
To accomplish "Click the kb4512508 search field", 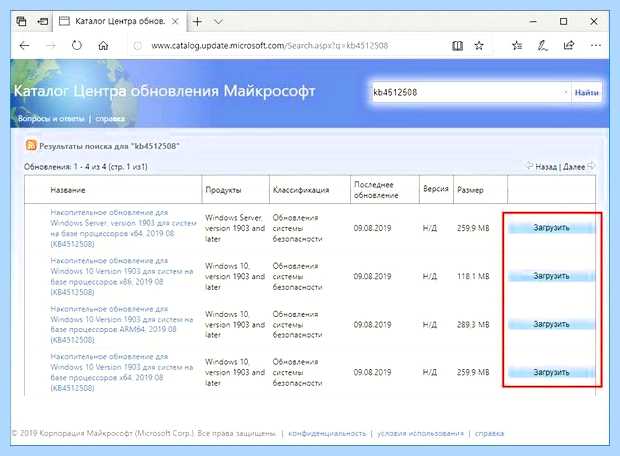I will pyautogui.click(x=471, y=93).
